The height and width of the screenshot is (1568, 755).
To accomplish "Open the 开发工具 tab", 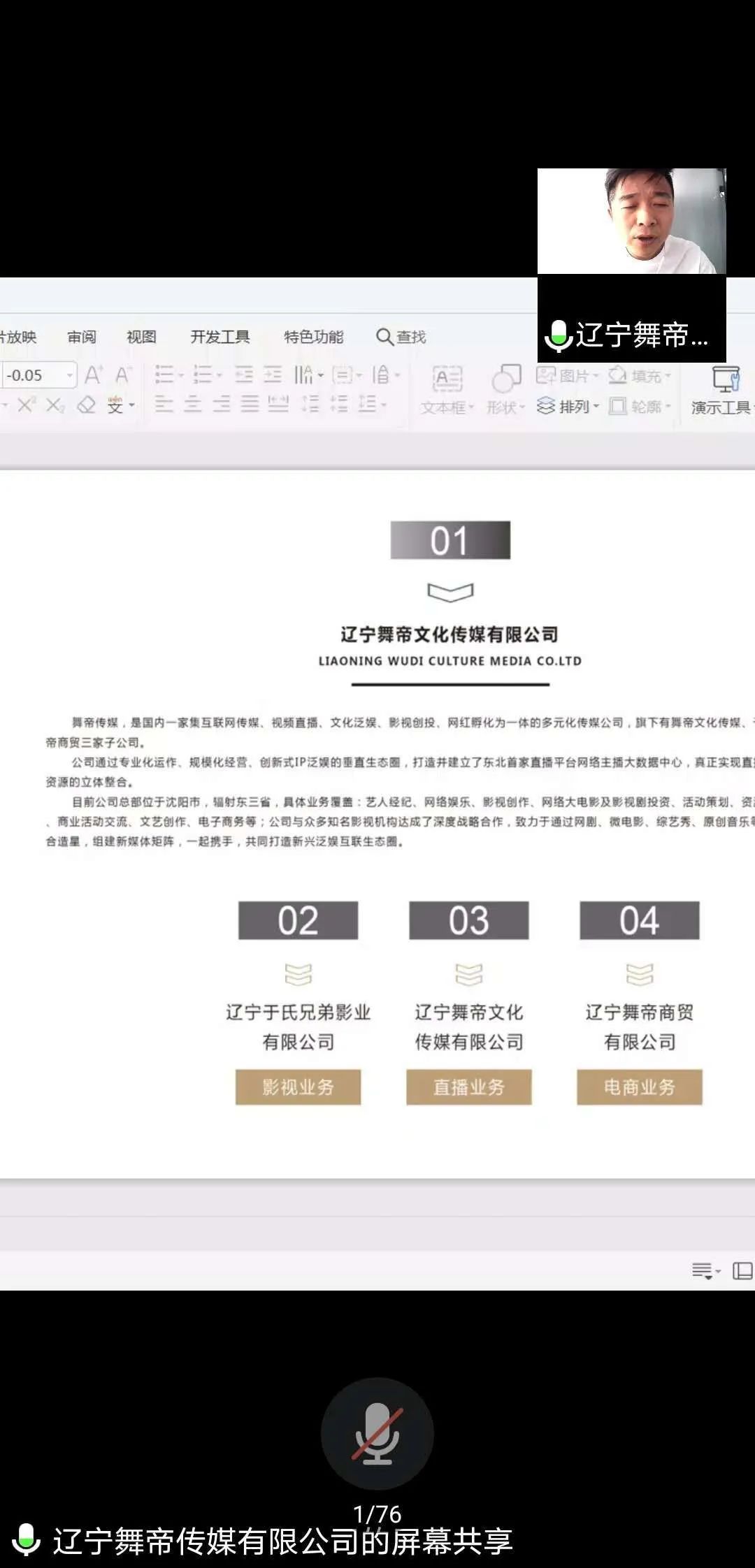I will [220, 337].
